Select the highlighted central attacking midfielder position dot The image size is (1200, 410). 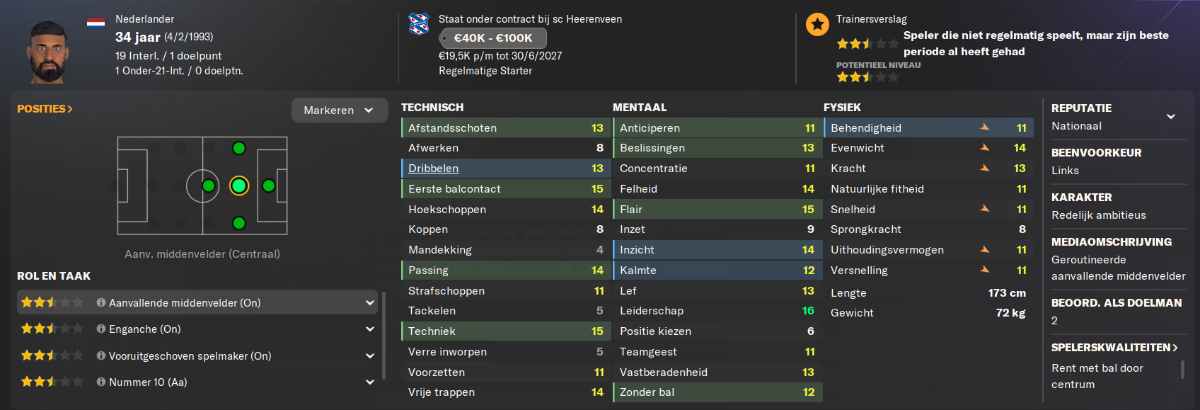(238, 186)
